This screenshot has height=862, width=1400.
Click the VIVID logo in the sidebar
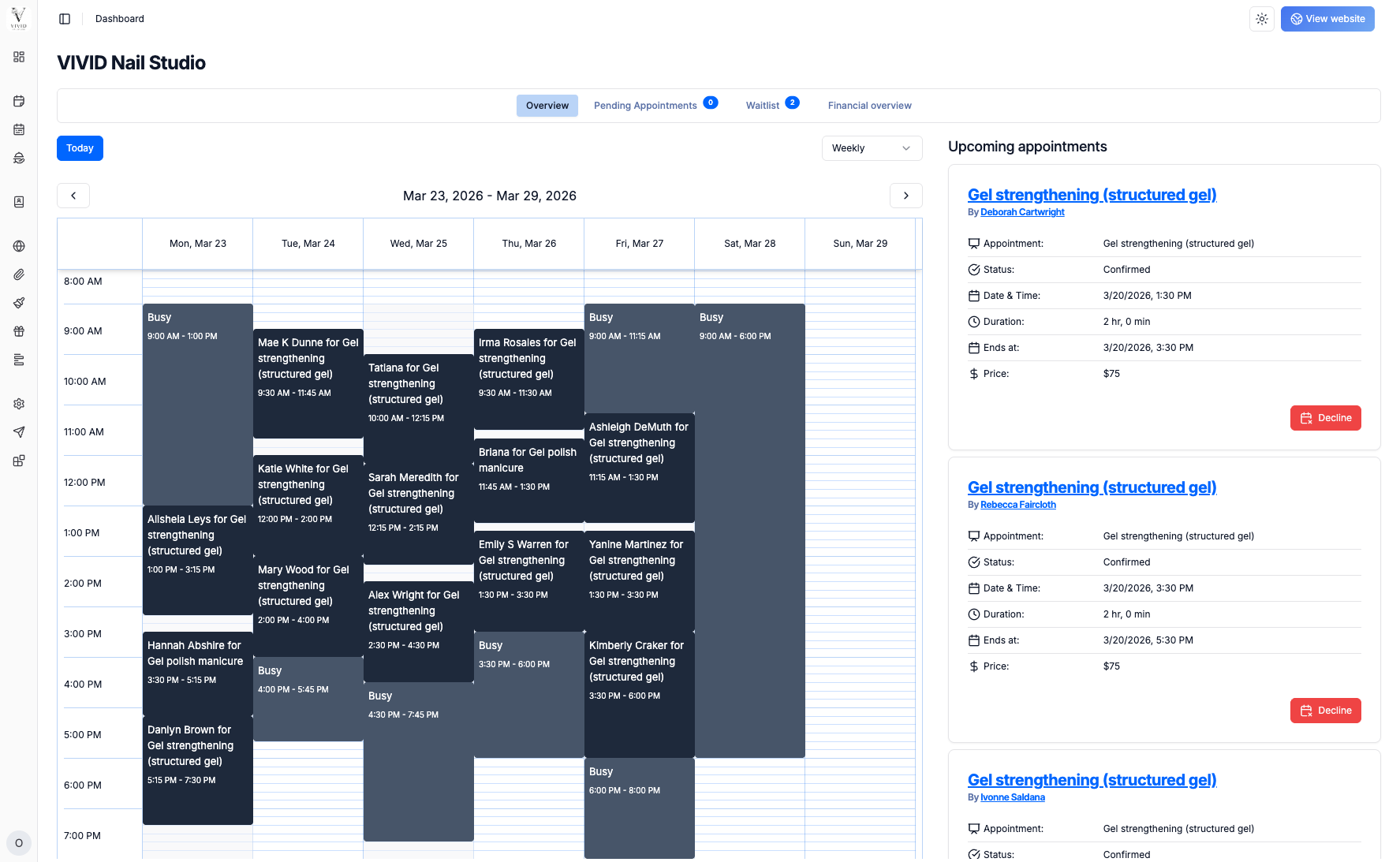tap(19, 18)
